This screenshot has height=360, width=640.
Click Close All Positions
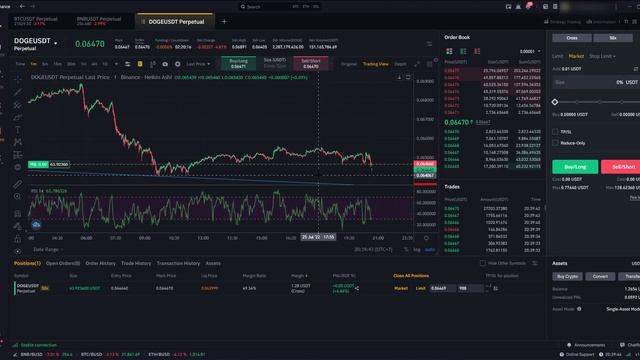411,276
